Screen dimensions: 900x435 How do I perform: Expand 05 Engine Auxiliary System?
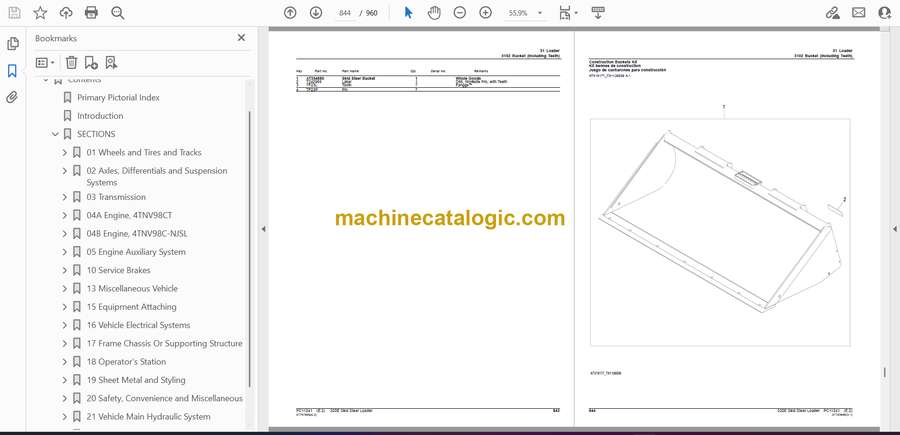point(64,252)
